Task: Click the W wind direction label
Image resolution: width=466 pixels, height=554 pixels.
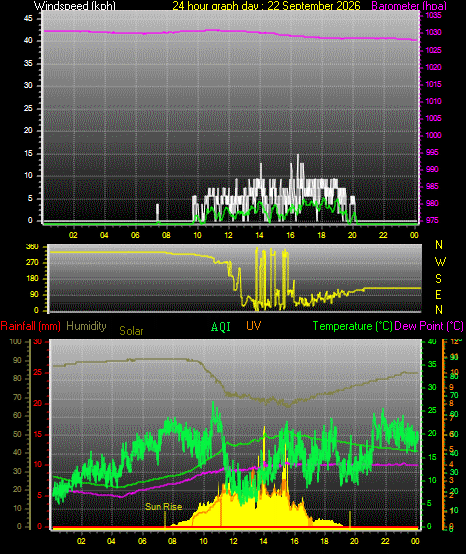Action: (x=440, y=262)
